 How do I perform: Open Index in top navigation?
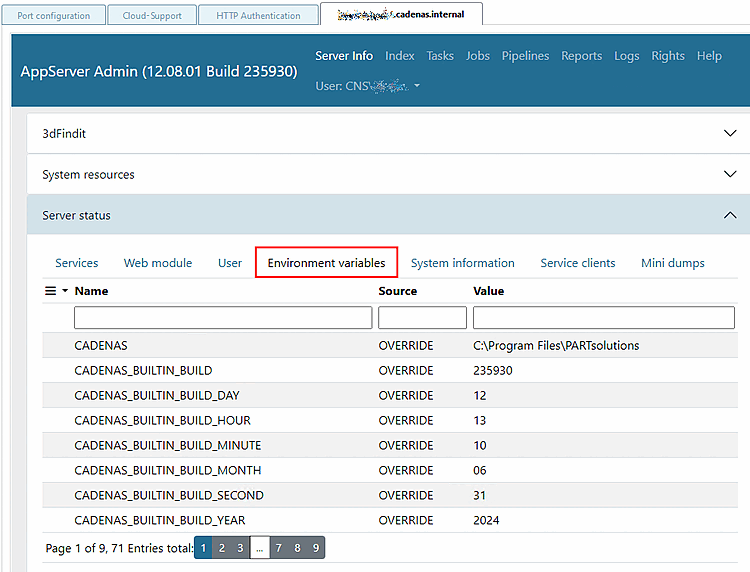399,56
